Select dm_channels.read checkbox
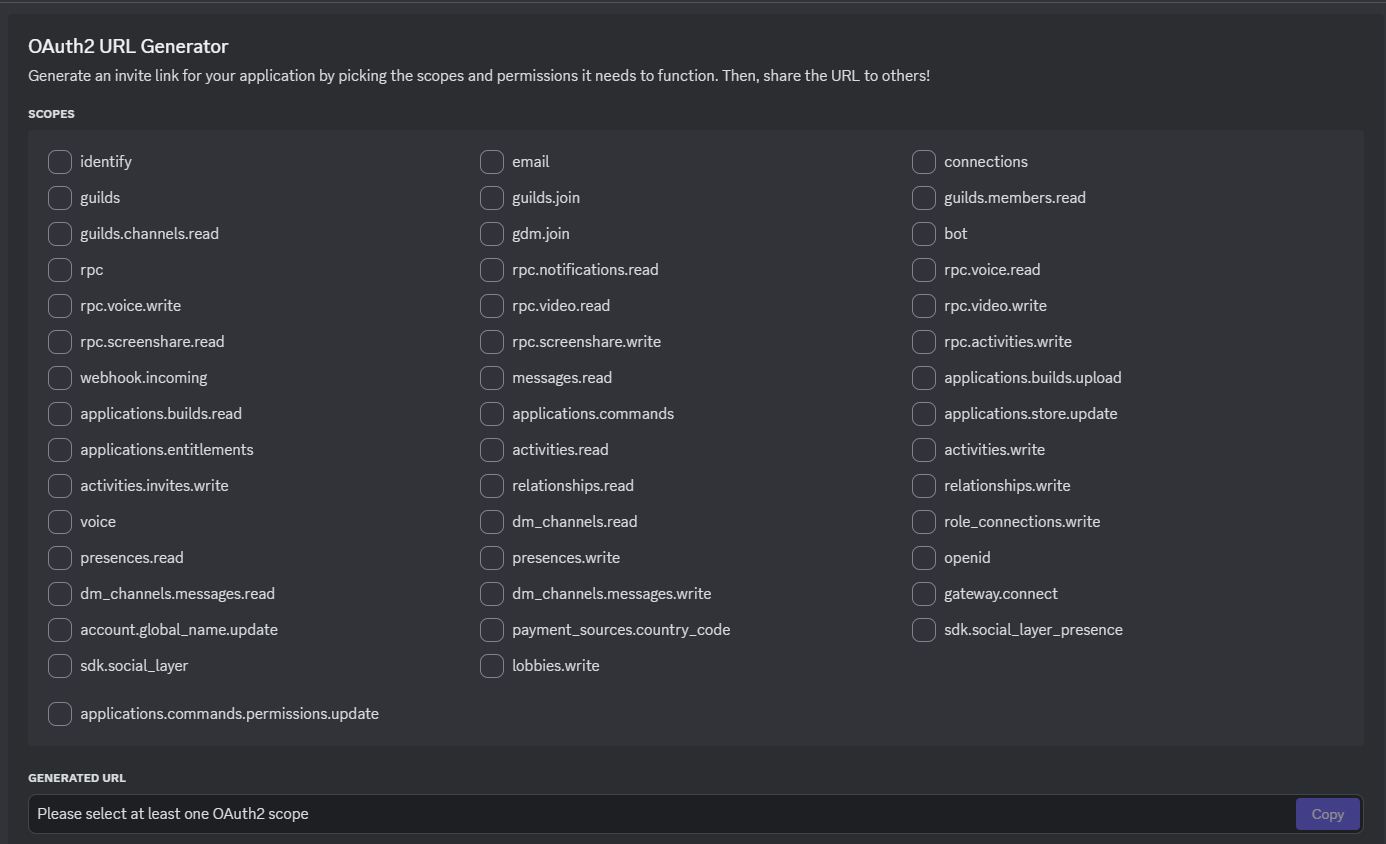The image size is (1386, 844). pos(492,522)
